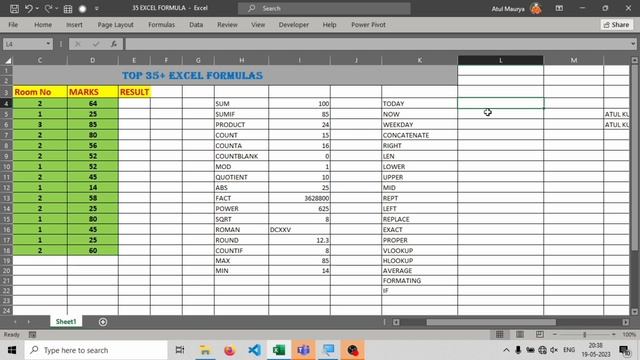The image size is (640, 360).
Task: Click the table grid icon in the quick access toolbar
Action: 68,9
